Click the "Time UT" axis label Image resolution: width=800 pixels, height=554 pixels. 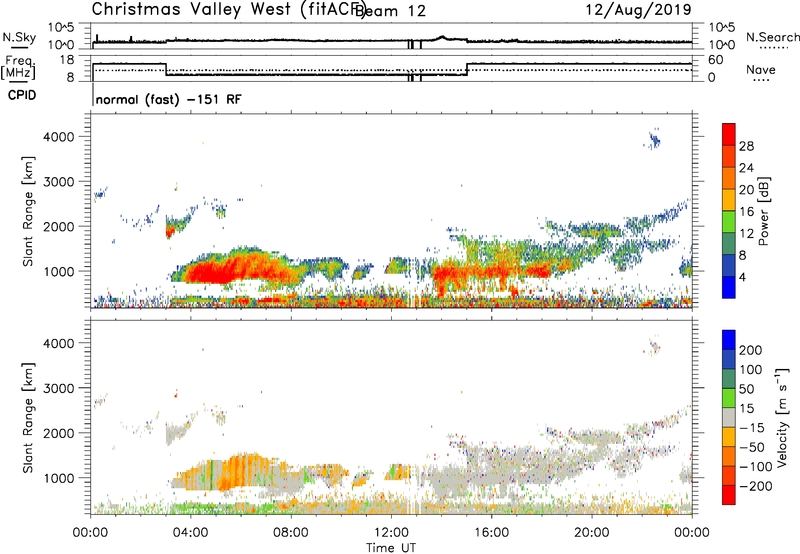click(391, 548)
